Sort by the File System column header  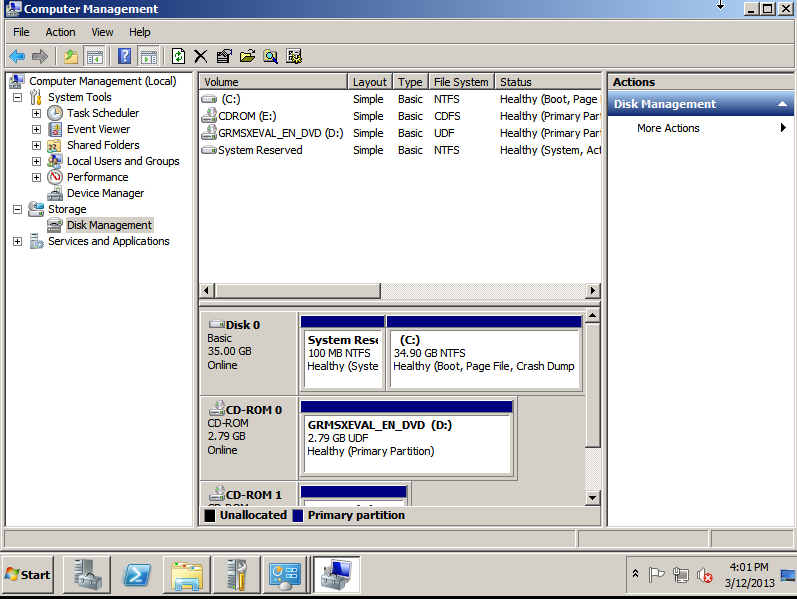[461, 82]
